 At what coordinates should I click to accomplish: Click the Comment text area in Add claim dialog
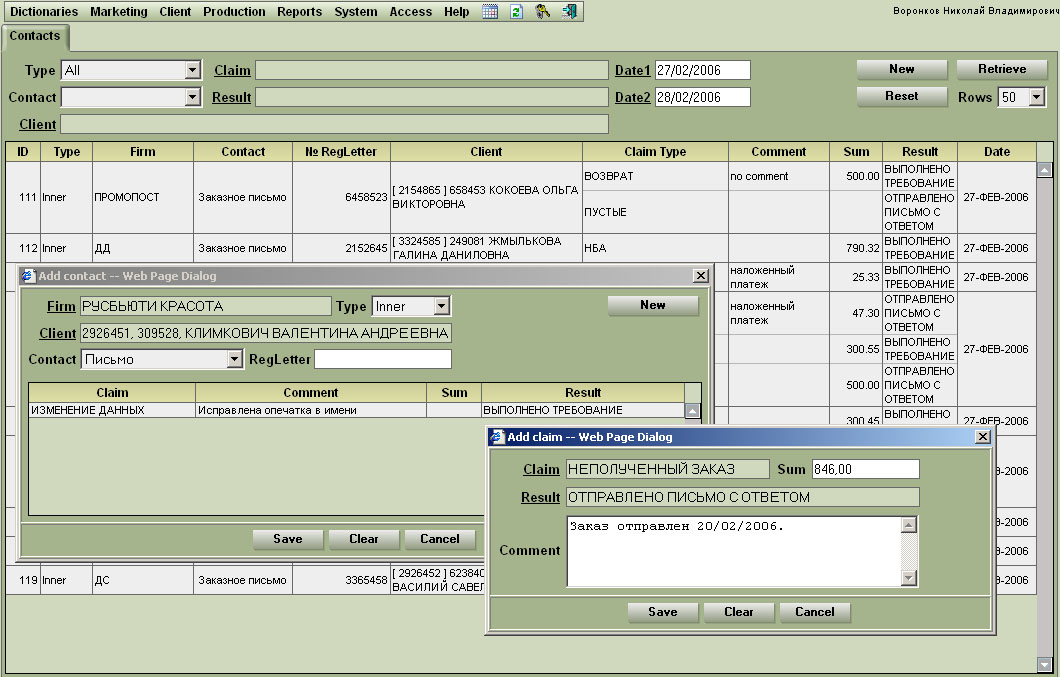(734, 551)
